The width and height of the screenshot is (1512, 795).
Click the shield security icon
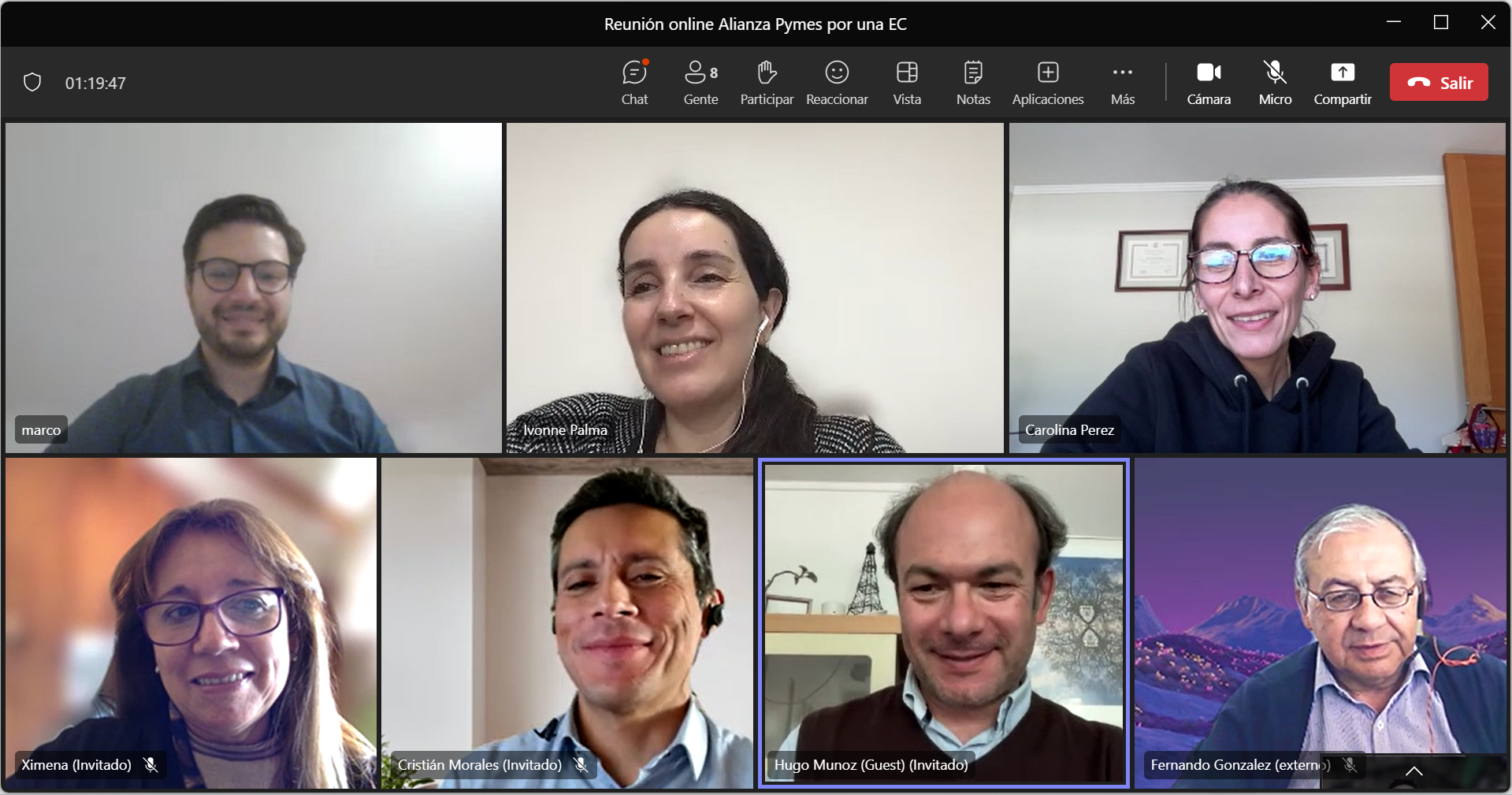(32, 83)
